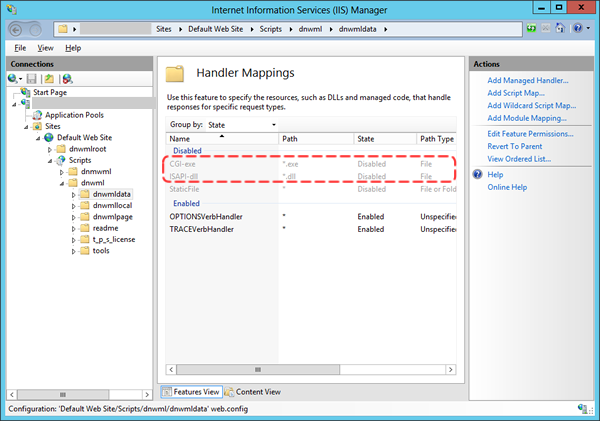This screenshot has height=421, width=600.
Task: Click the Content View icon
Action: tap(229, 392)
